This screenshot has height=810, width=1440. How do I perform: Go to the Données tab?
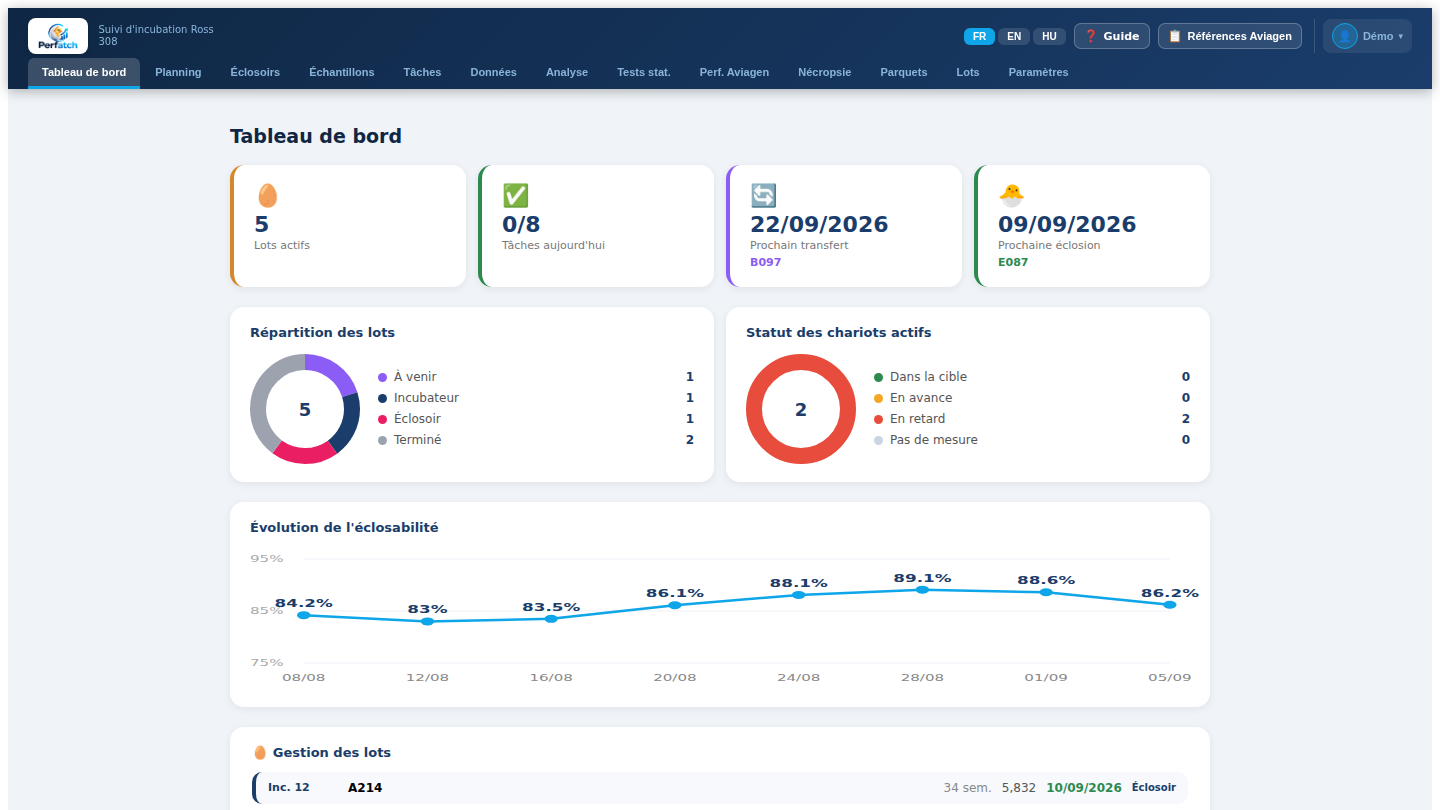(494, 72)
